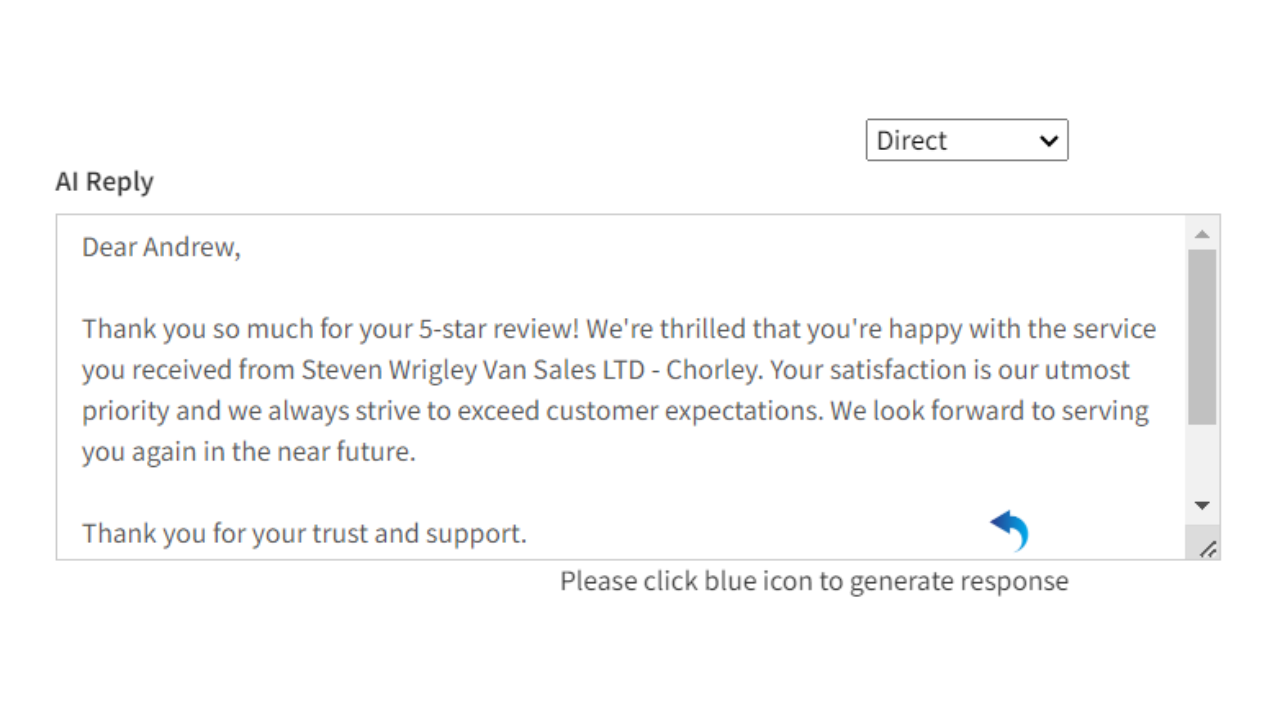Screen dimensions: 1280x720
Task: Click the AI Reply scrollbar up arrow
Action: pyautogui.click(x=1202, y=234)
